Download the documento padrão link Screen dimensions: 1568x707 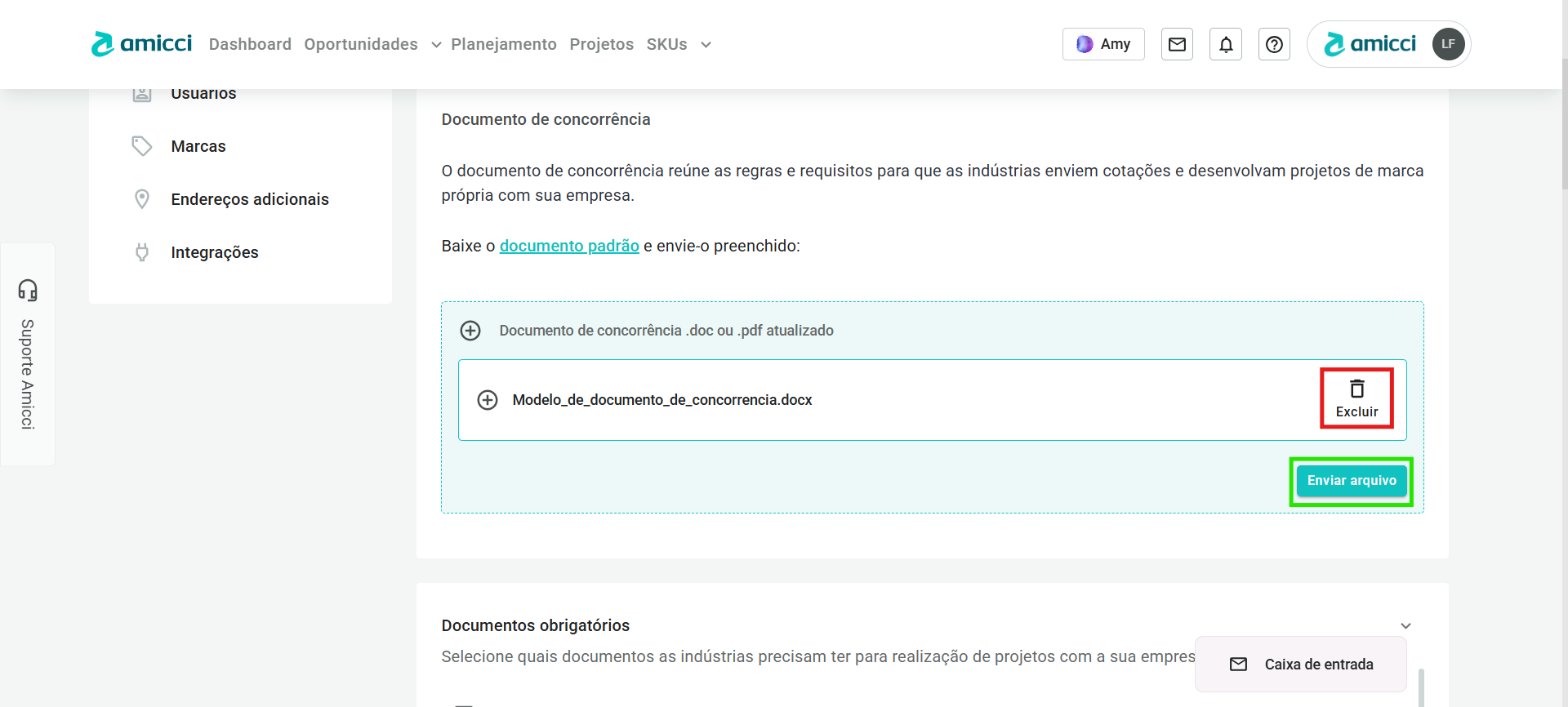coord(569,246)
